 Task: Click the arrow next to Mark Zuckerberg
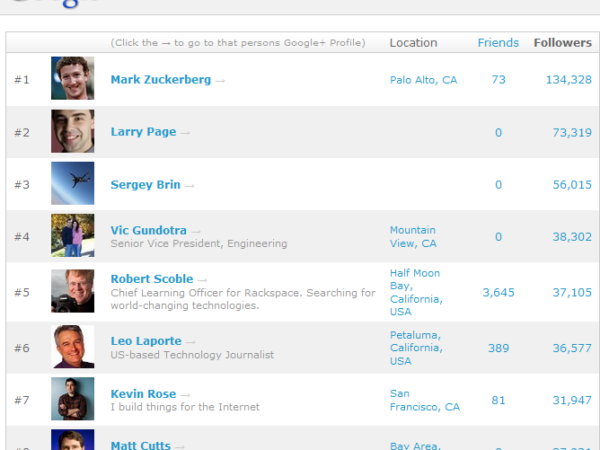click(x=220, y=80)
